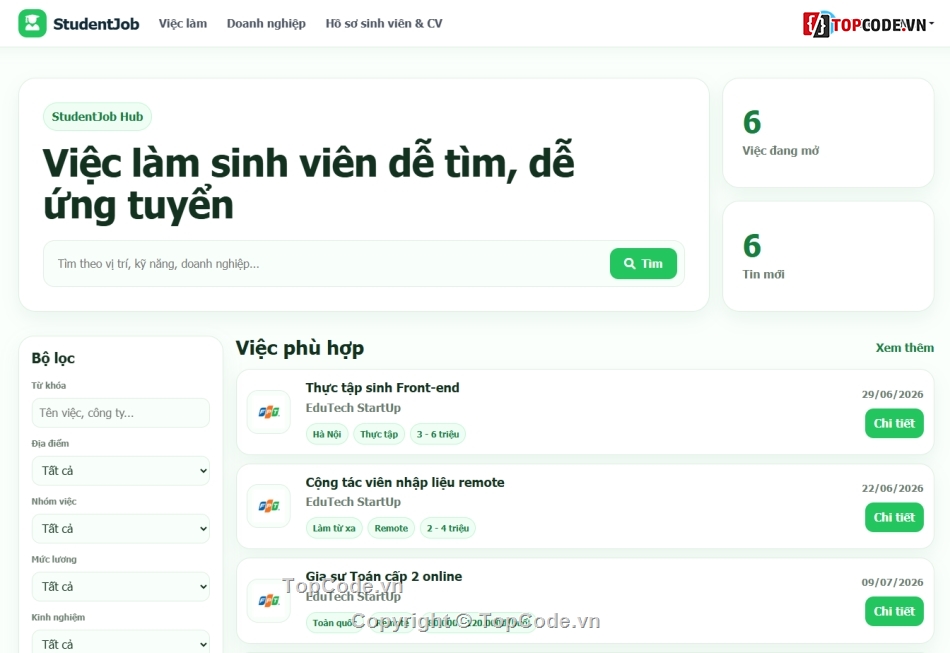
Task: Go to Doanh nghiệp menu item
Action: (266, 24)
